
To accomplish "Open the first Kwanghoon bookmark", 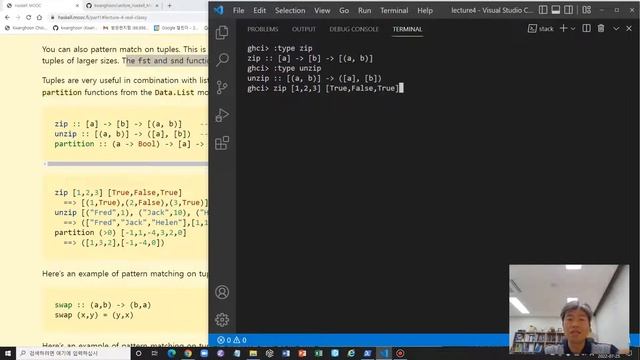I will [26, 28].
